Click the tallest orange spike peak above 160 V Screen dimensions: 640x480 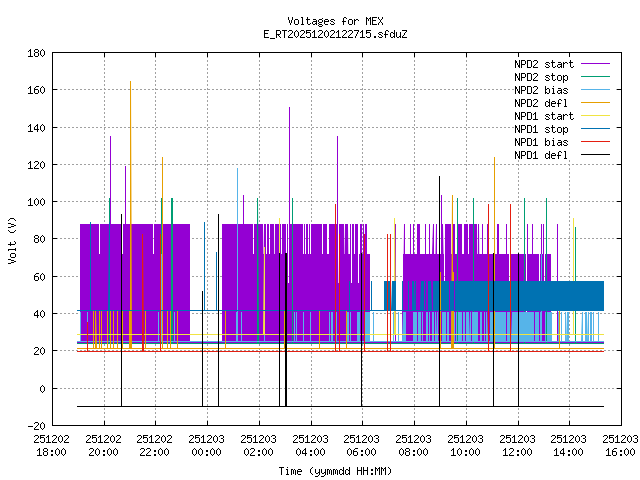(130, 83)
